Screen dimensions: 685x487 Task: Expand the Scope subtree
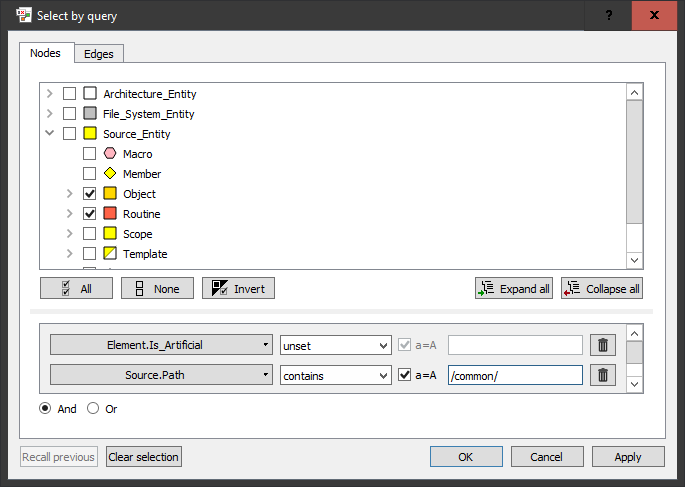69,234
